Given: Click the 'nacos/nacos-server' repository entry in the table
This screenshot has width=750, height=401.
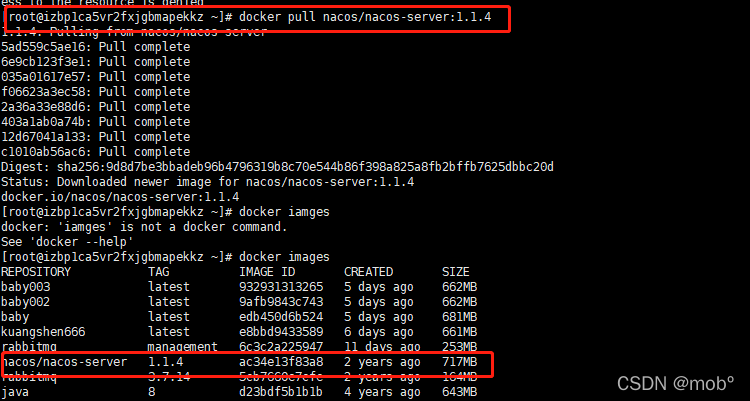Looking at the screenshot, I should click(64, 362).
